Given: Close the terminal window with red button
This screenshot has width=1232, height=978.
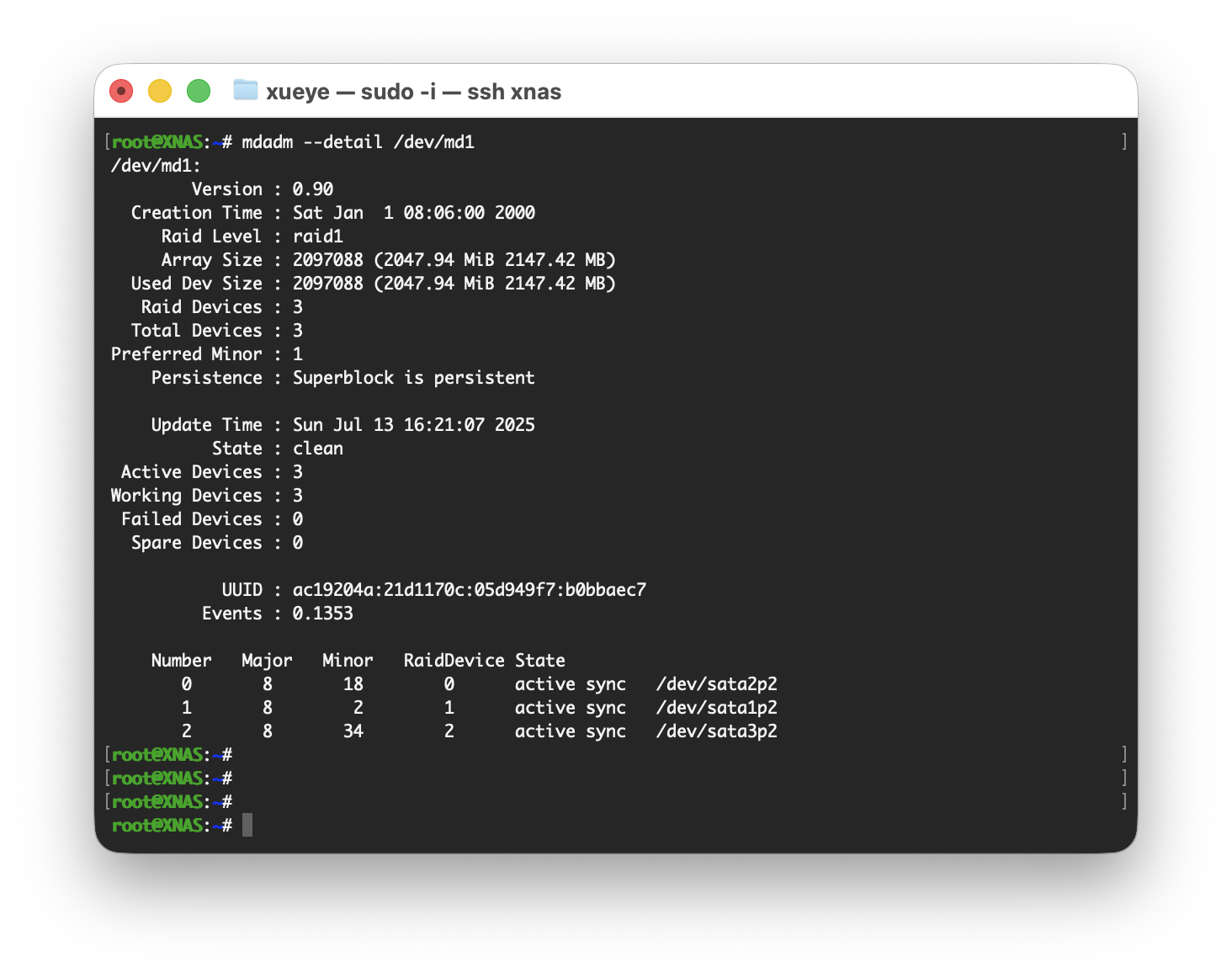Looking at the screenshot, I should tap(121, 91).
